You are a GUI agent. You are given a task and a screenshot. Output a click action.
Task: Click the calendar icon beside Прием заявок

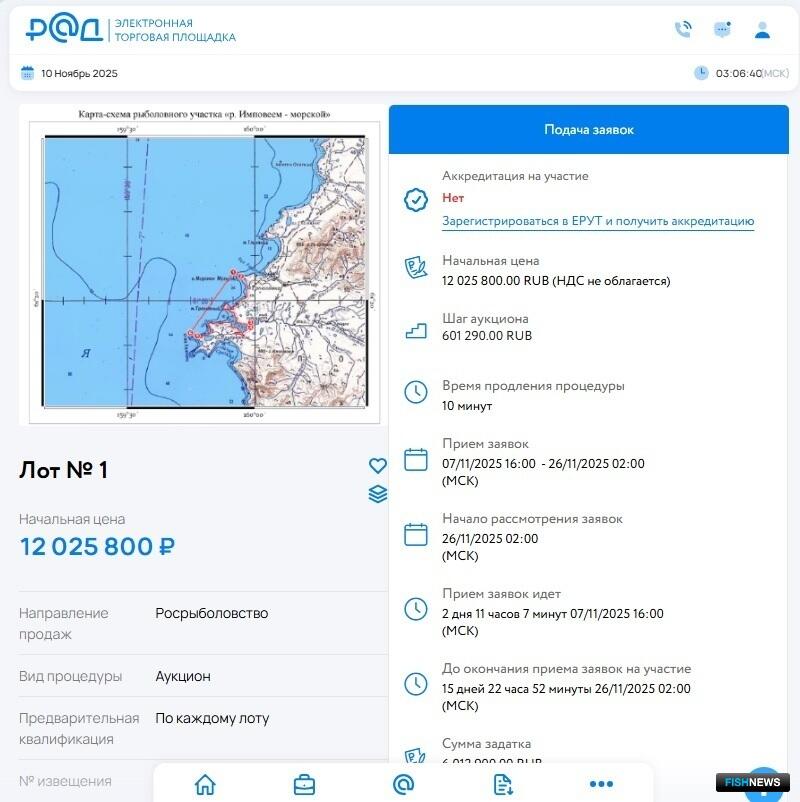[415, 460]
